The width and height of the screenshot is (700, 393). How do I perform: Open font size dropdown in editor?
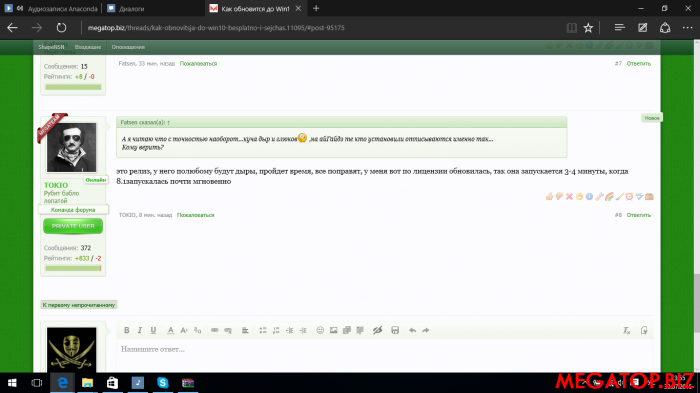pyautogui.click(x=184, y=330)
